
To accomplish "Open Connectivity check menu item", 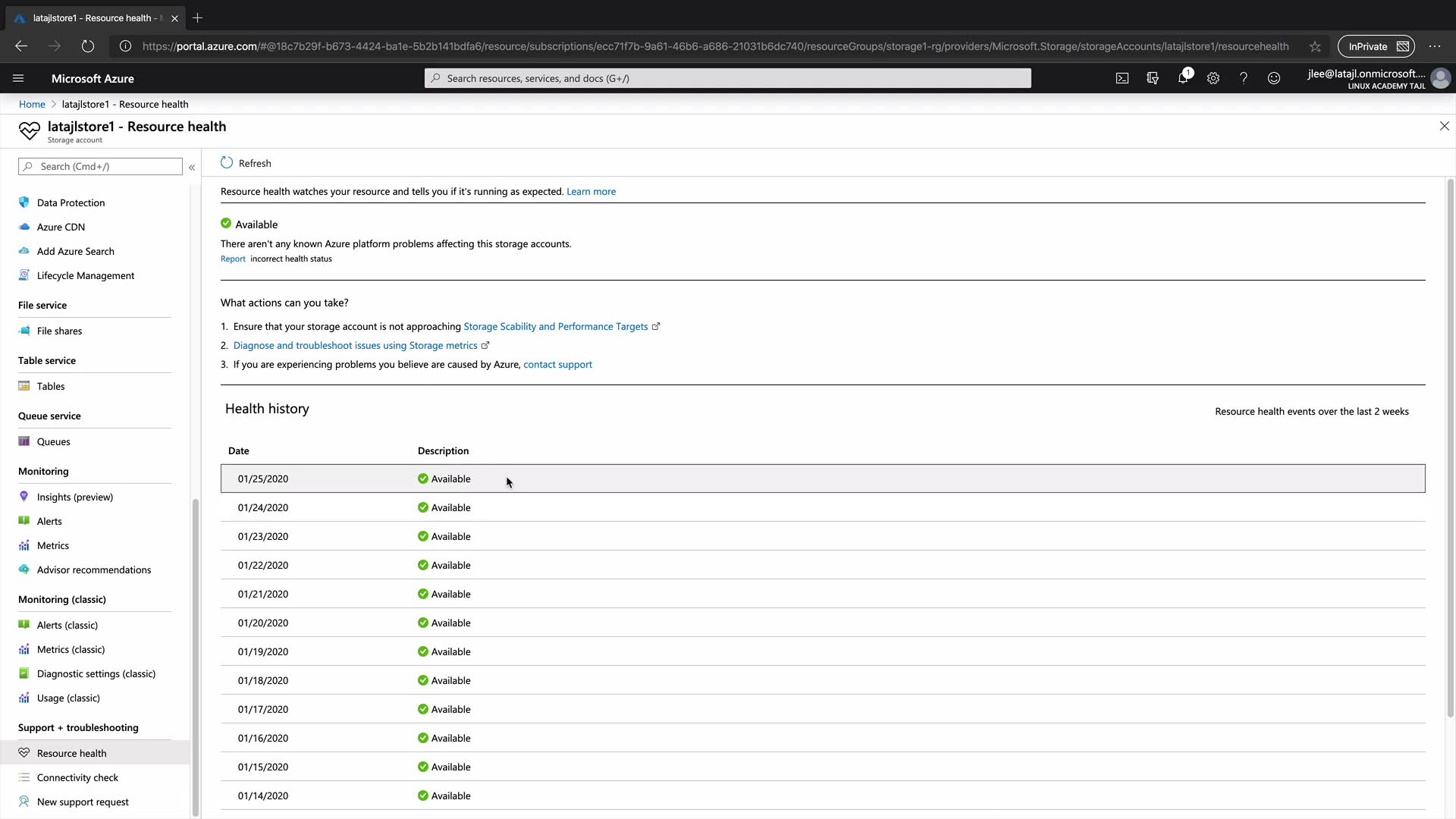I will [77, 778].
